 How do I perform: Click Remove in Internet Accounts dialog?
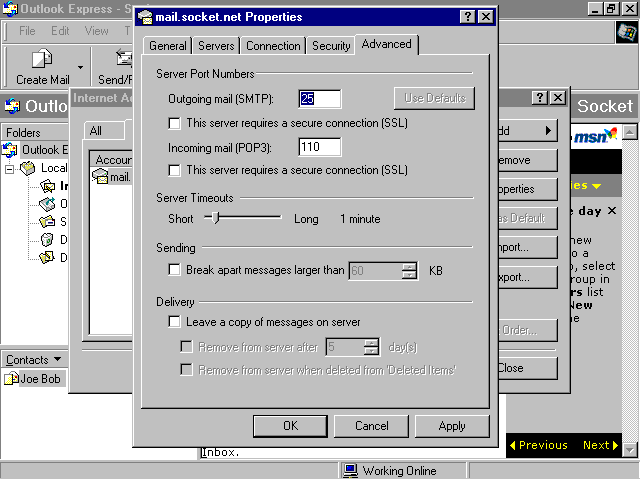(528, 160)
